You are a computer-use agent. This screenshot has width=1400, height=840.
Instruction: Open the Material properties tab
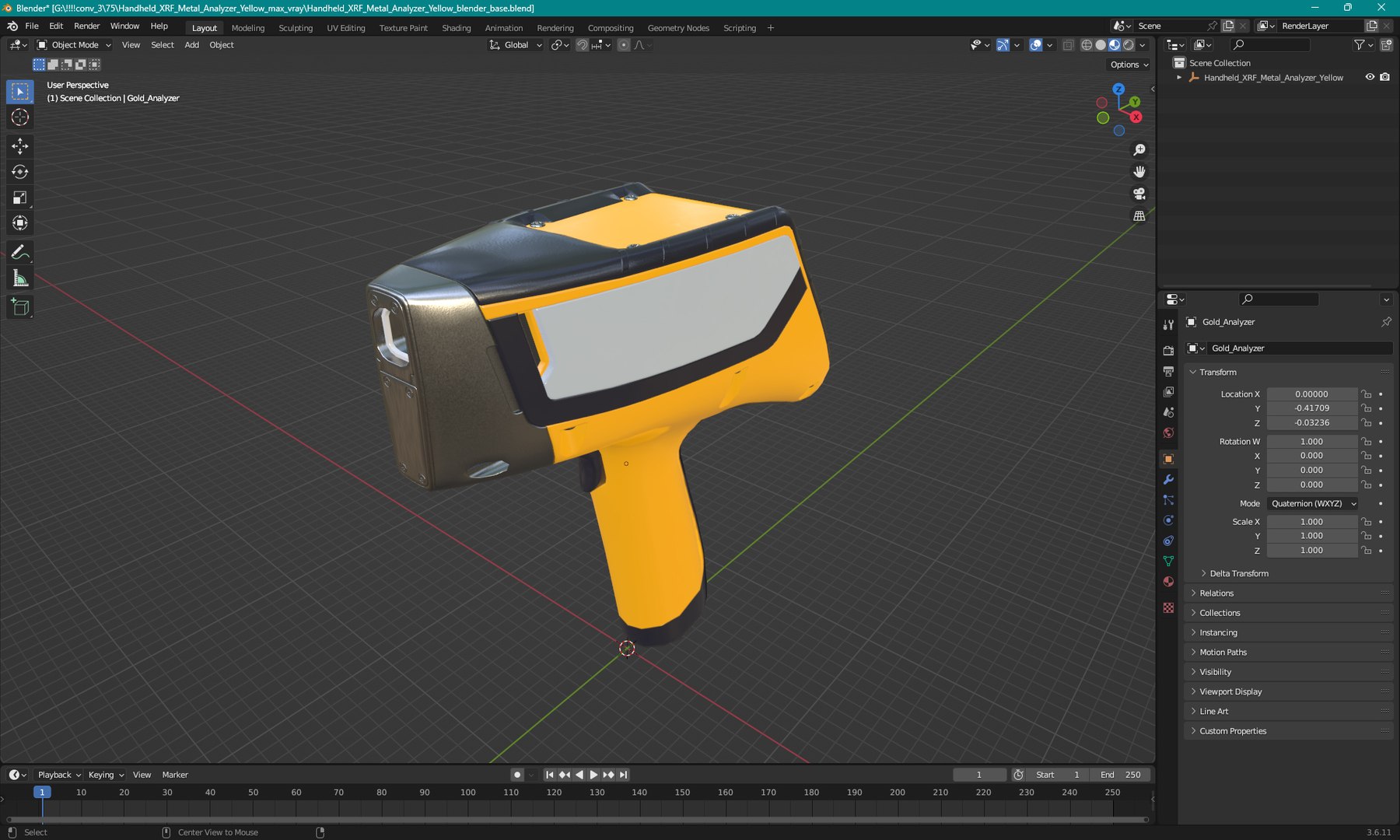click(1168, 582)
